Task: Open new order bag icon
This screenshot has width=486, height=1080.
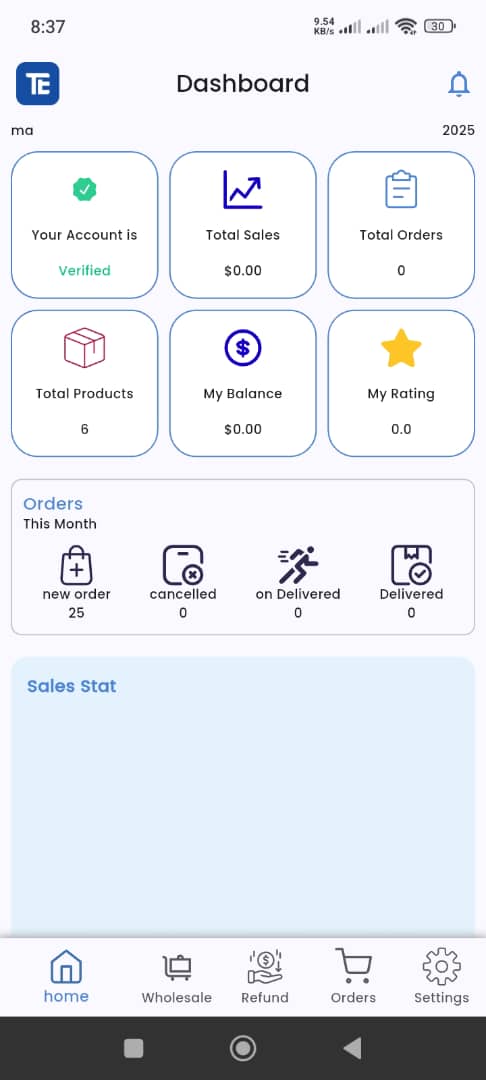Action: click(76, 565)
